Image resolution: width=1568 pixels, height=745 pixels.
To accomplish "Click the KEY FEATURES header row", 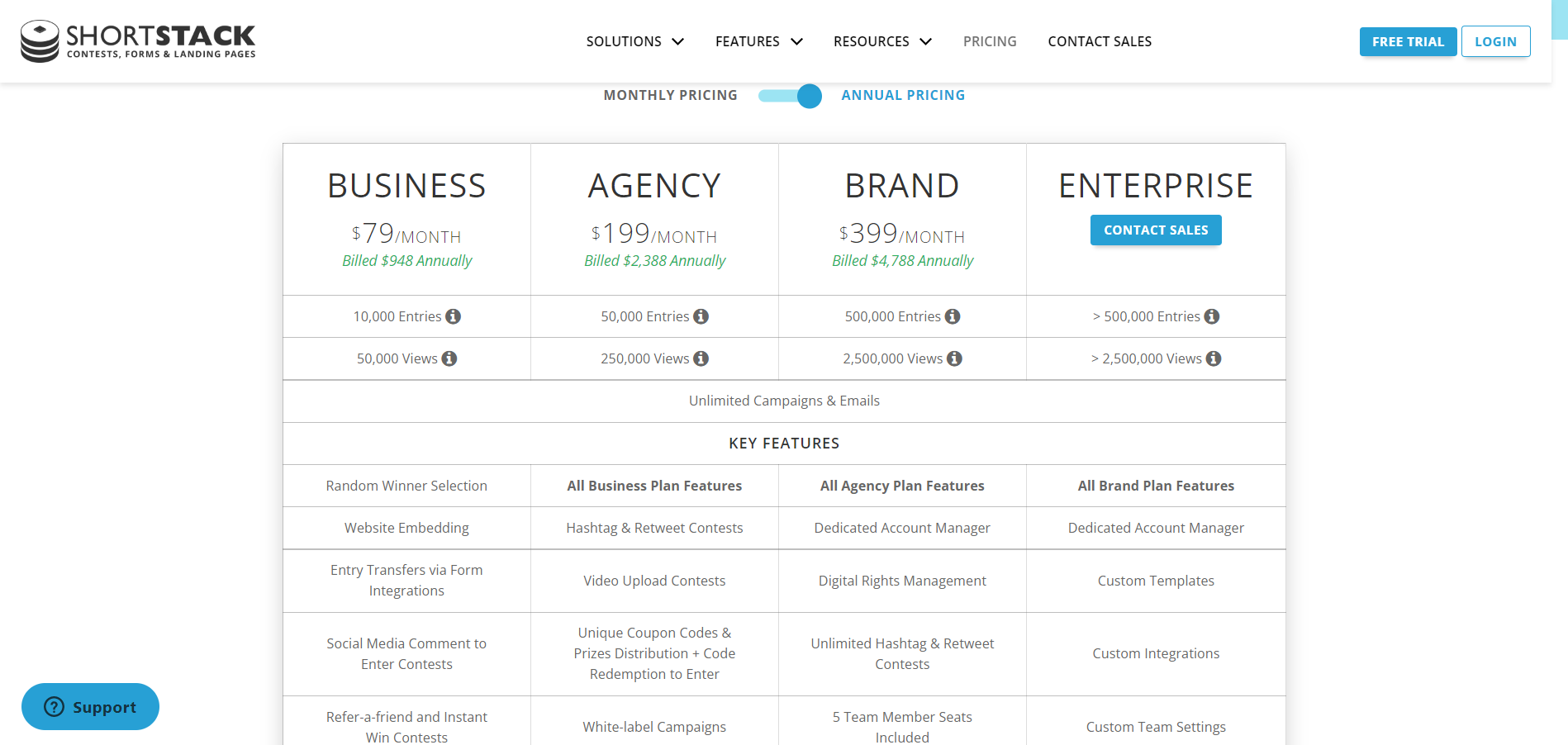I will pos(784,444).
